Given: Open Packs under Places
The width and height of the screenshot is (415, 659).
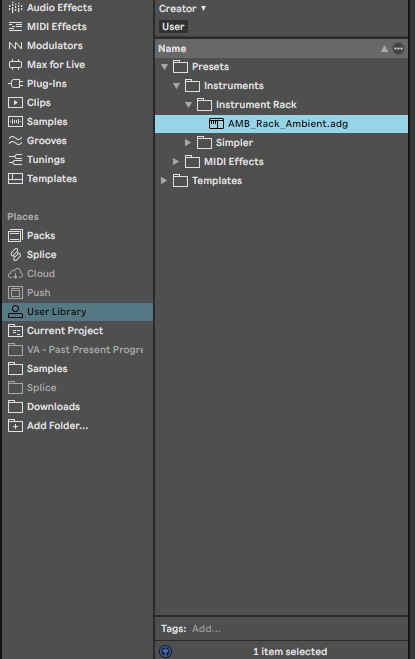Looking at the screenshot, I should (41, 235).
